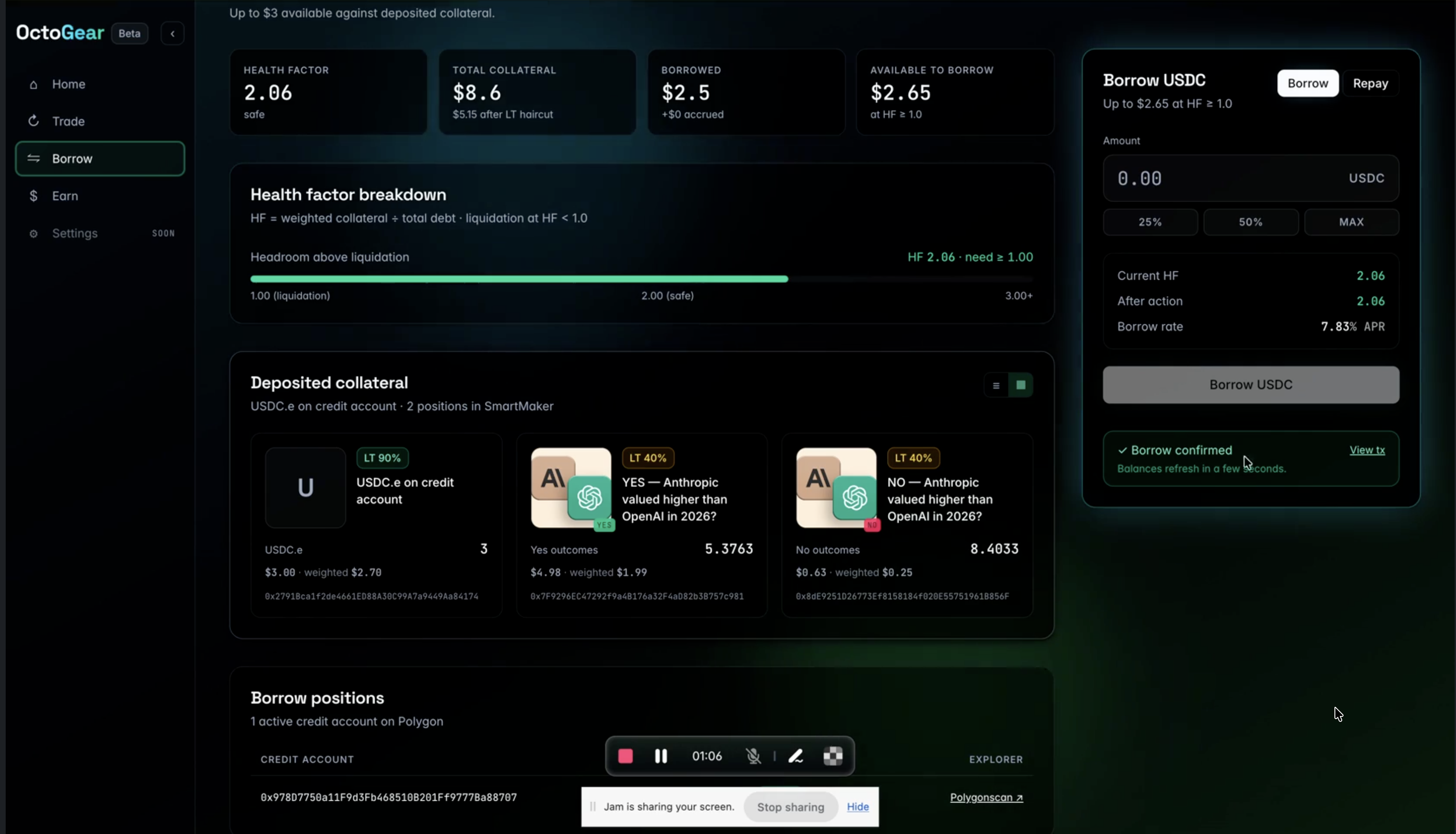Click the Settings gear icon

point(33,234)
